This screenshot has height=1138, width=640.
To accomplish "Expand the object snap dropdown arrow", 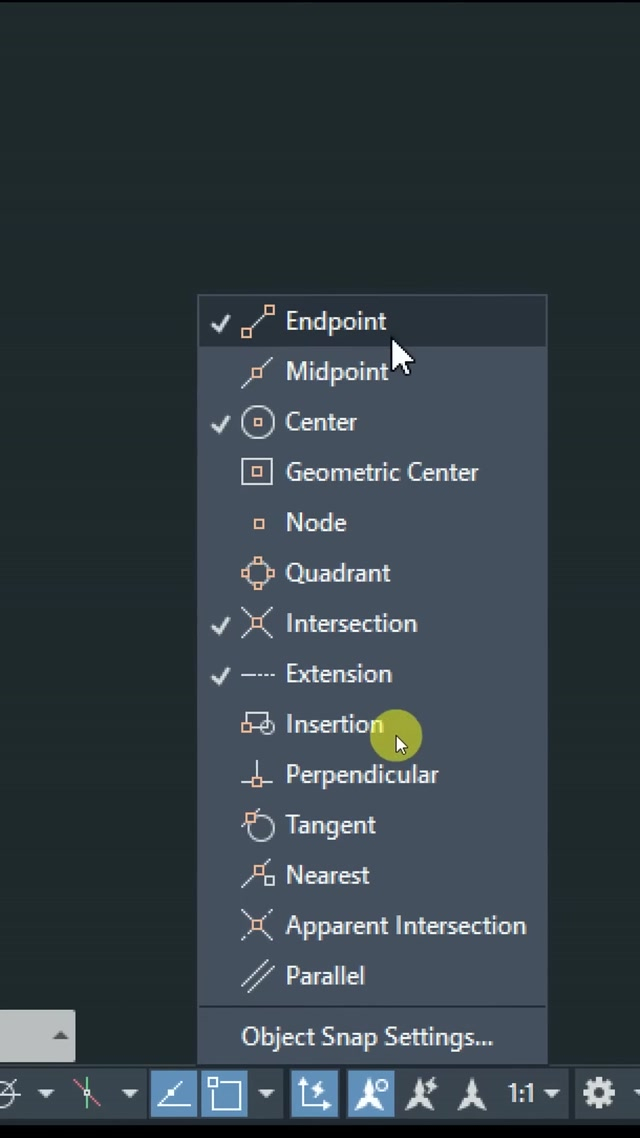I will 265,1093.
